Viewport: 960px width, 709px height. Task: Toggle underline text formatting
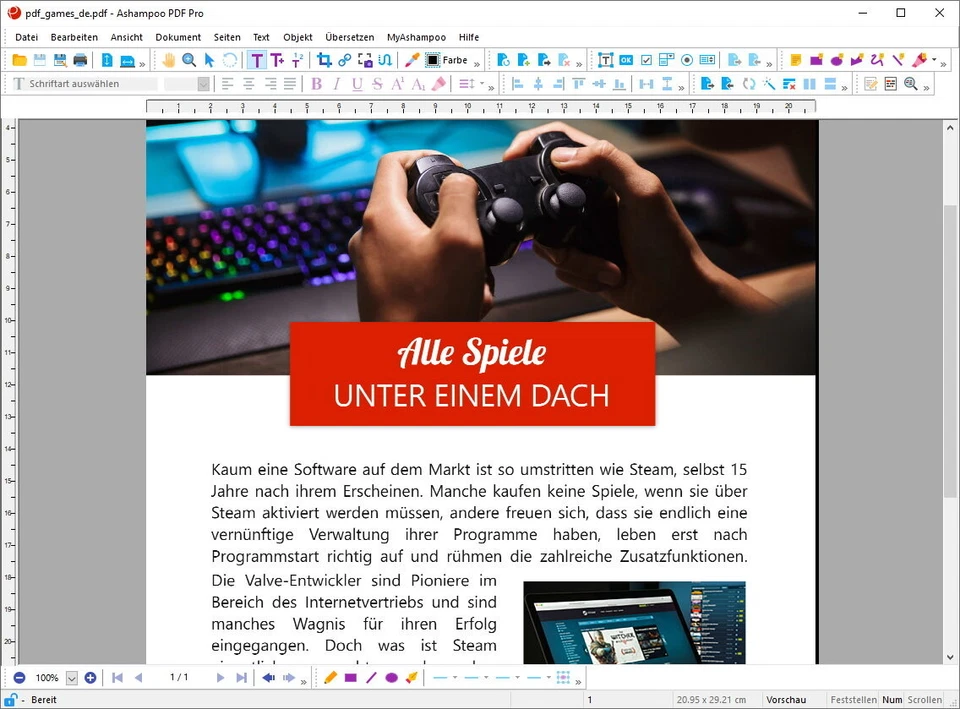pos(358,84)
